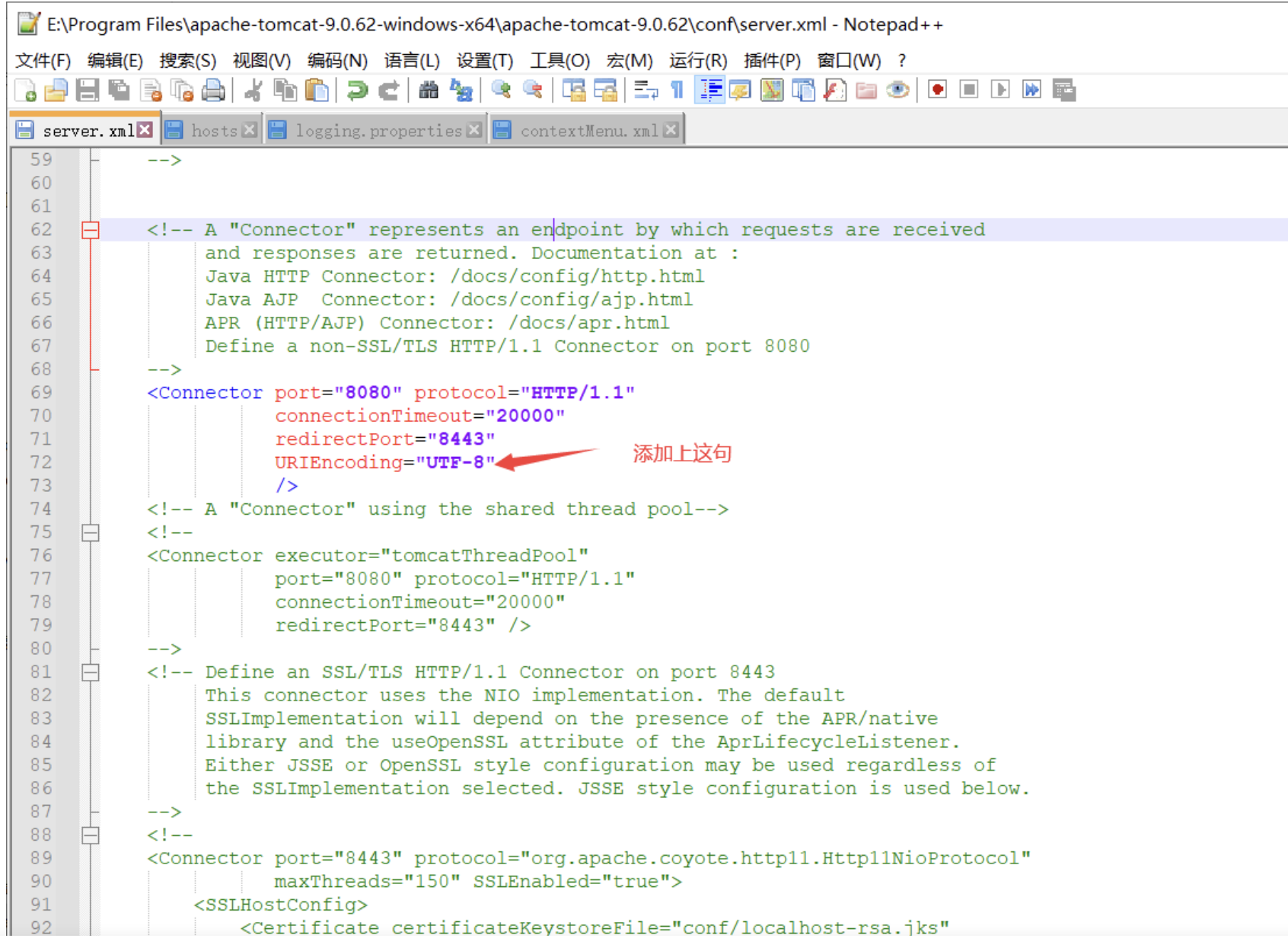
Task: Open the Document Map icon
Action: [x=771, y=91]
